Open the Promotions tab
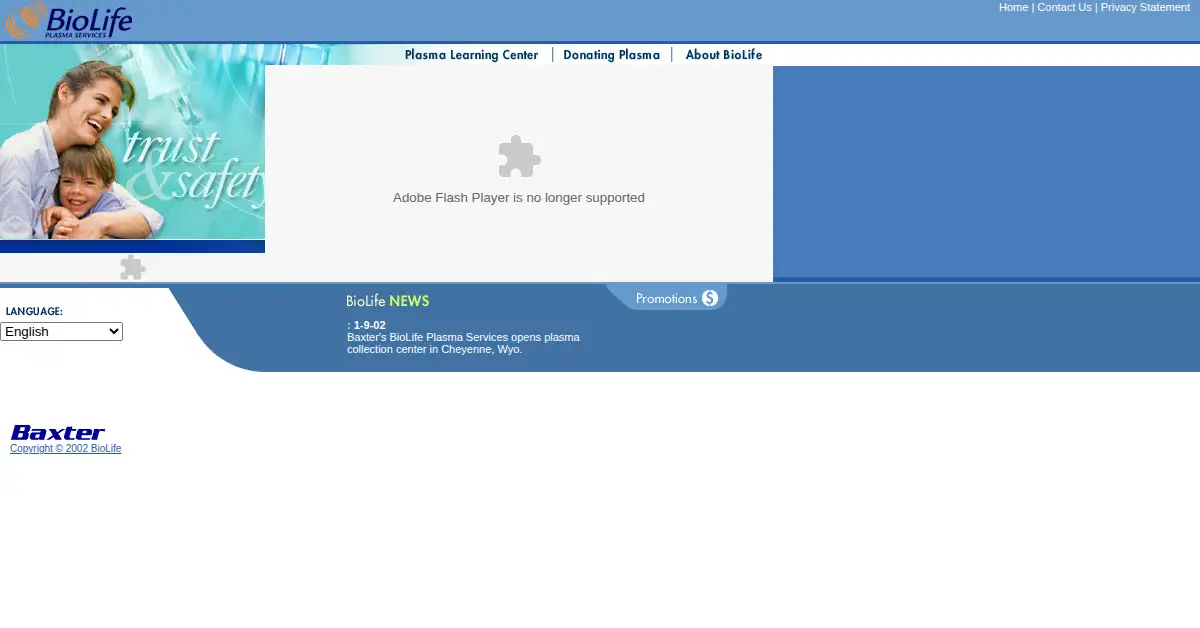 pos(667,298)
